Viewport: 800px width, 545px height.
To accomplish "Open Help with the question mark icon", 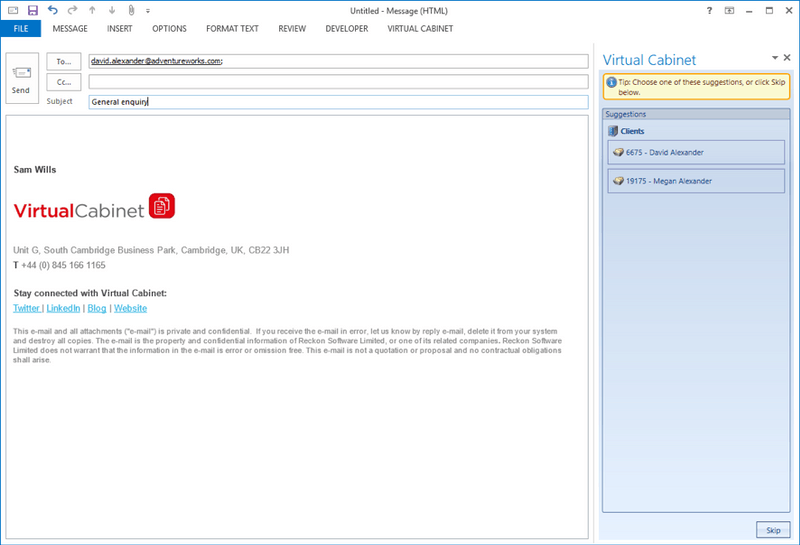I will point(709,10).
